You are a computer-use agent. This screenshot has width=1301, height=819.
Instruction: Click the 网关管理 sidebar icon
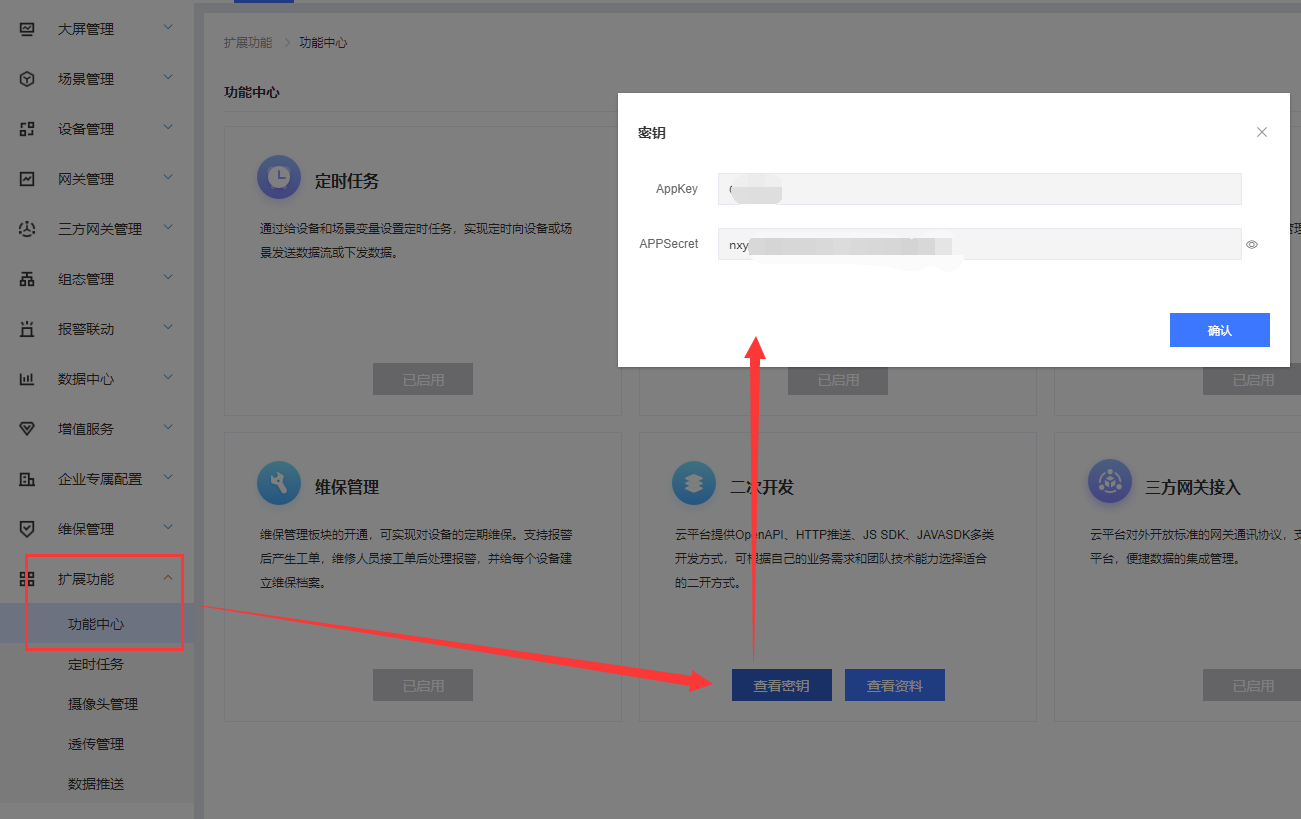coord(28,179)
